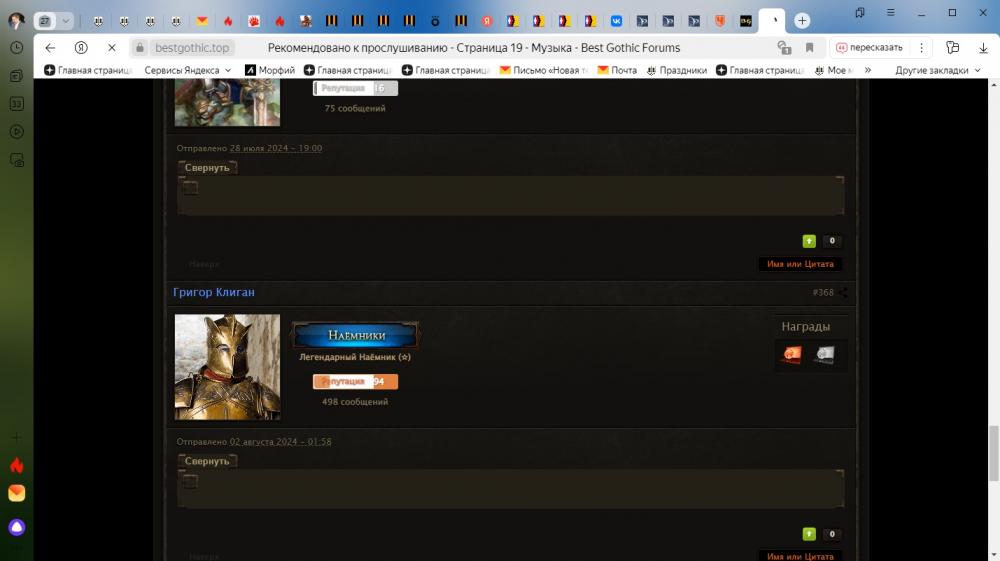Open history clock icon in left sidebar
1000x561 pixels.
pos(17,48)
